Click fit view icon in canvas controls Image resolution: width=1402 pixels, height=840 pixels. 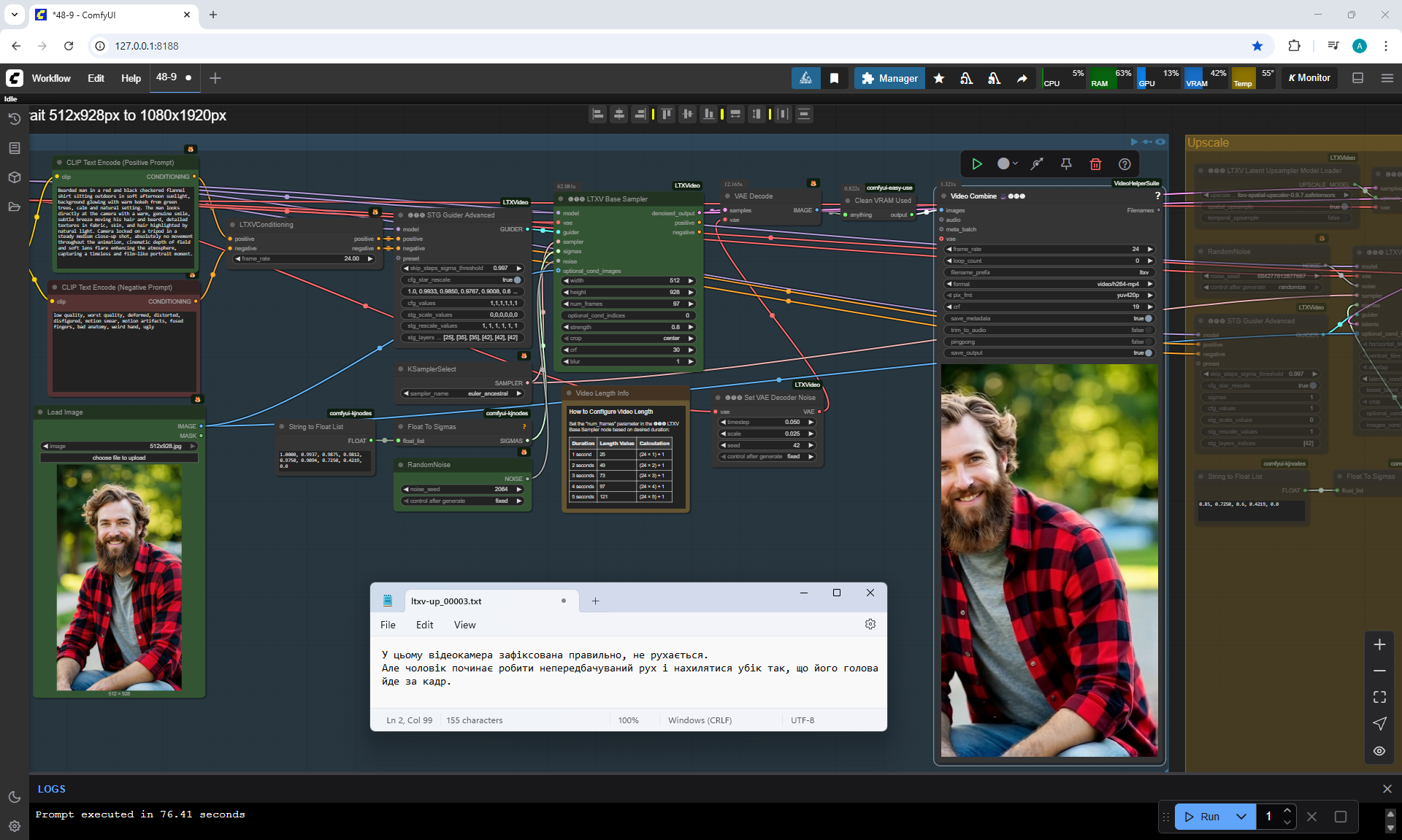(x=1379, y=697)
